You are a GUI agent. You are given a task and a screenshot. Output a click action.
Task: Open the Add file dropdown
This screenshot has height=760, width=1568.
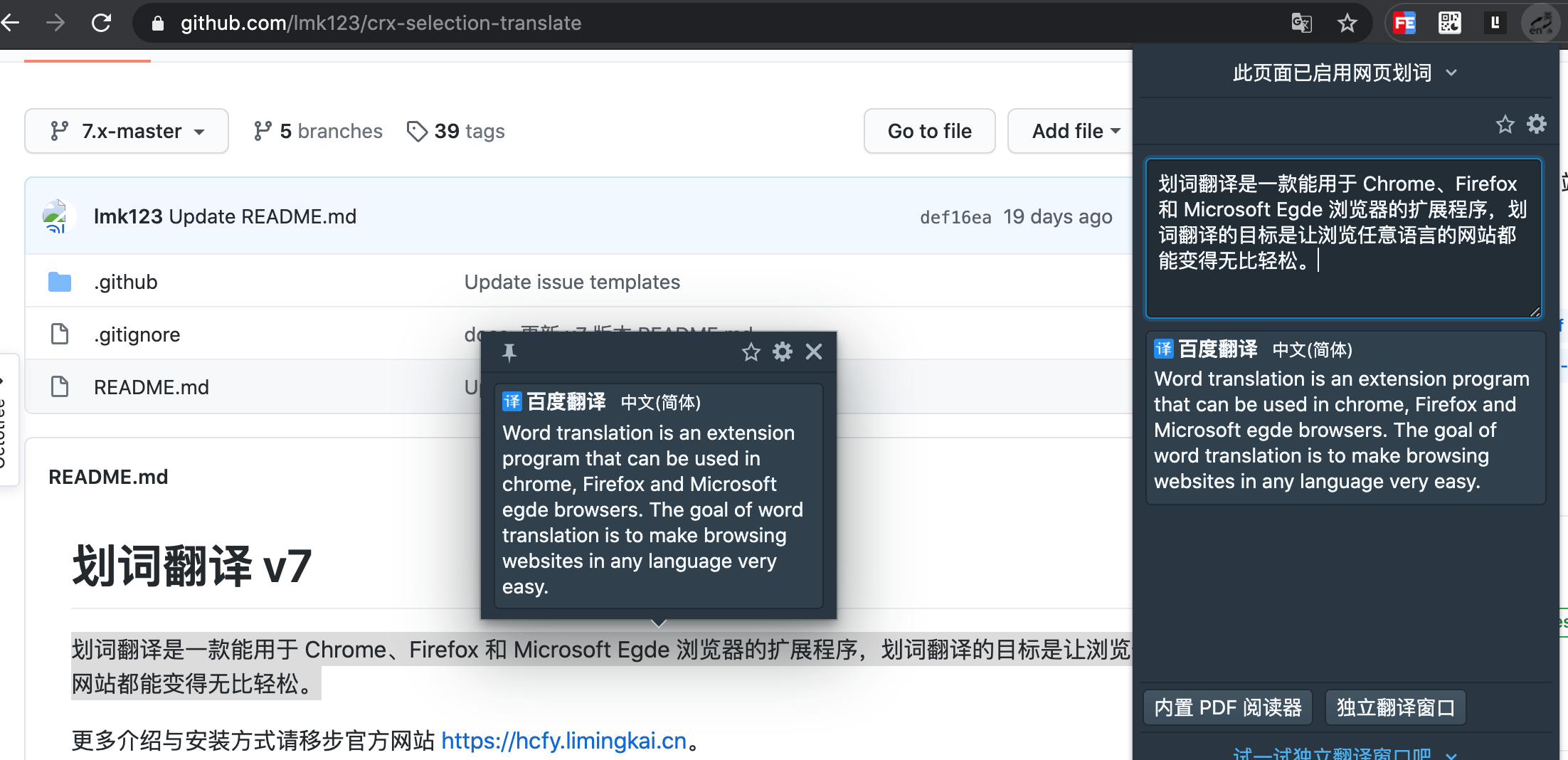[x=1071, y=131]
